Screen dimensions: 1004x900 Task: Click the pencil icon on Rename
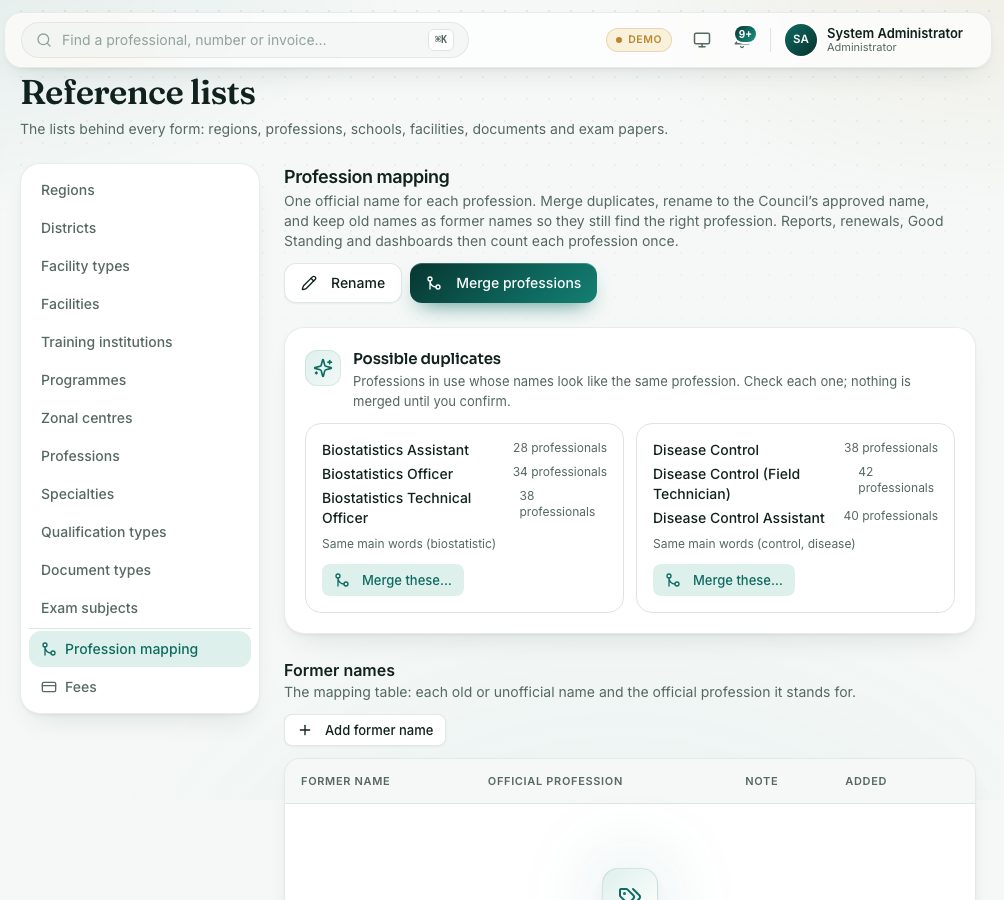click(x=309, y=283)
